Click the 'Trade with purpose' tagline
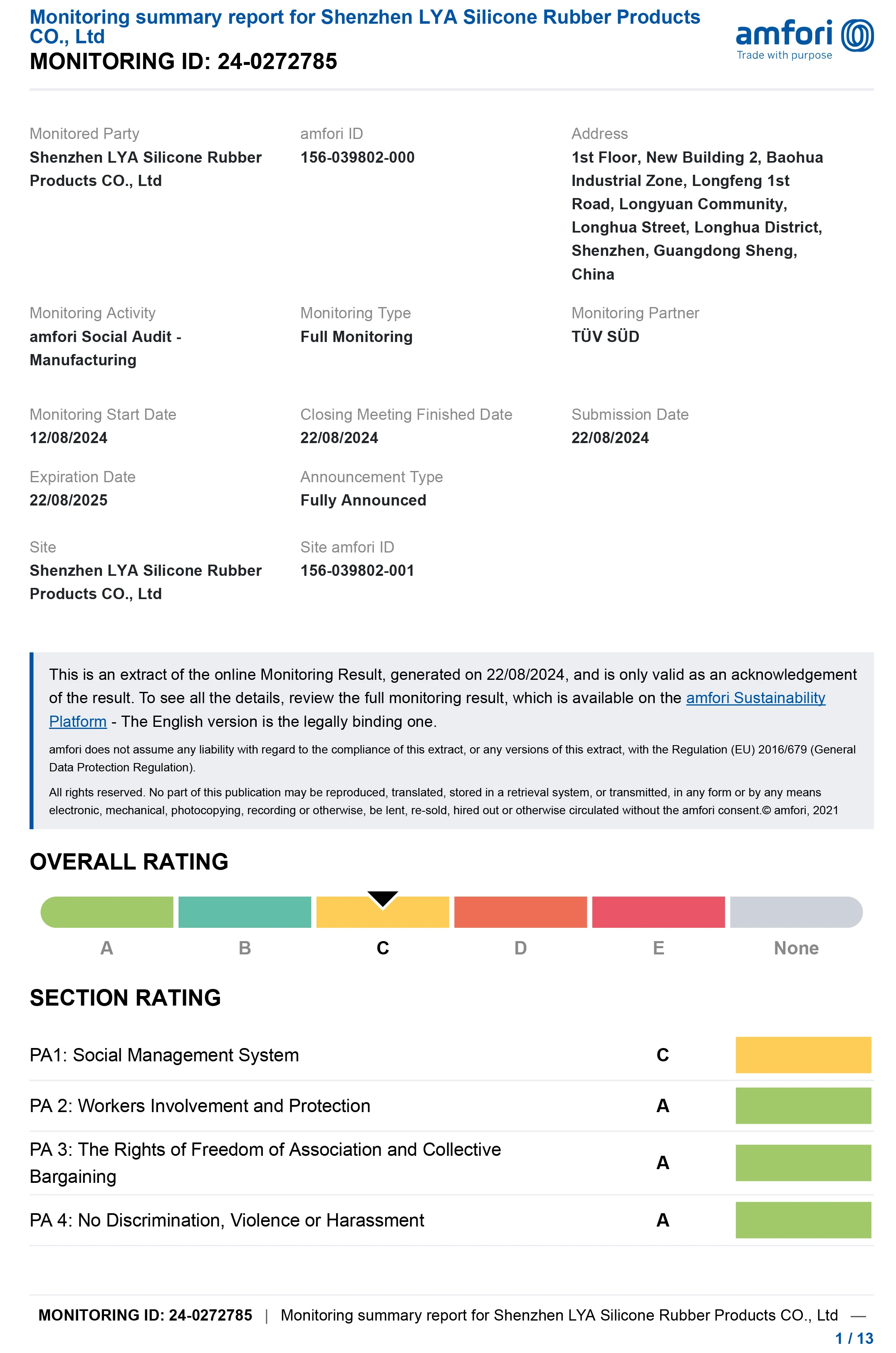 tap(784, 55)
